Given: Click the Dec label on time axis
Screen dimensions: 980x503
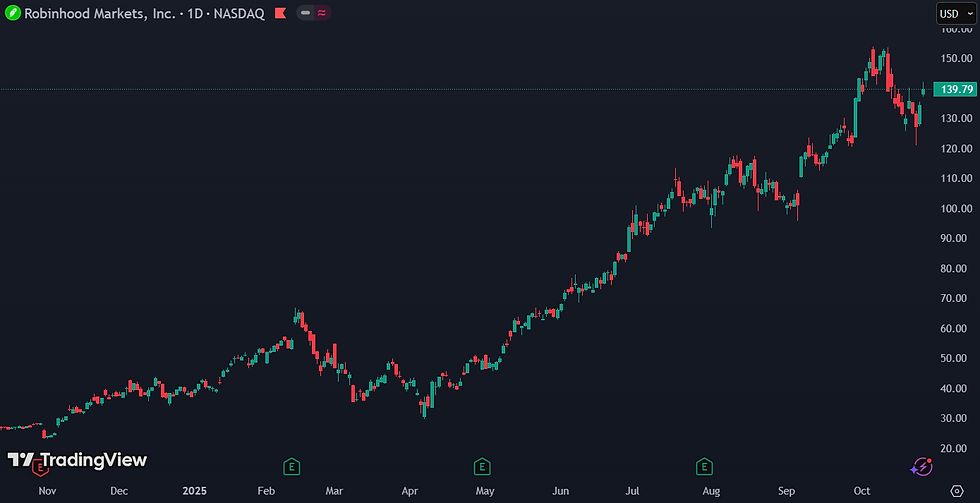Looking at the screenshot, I should [x=119, y=491].
